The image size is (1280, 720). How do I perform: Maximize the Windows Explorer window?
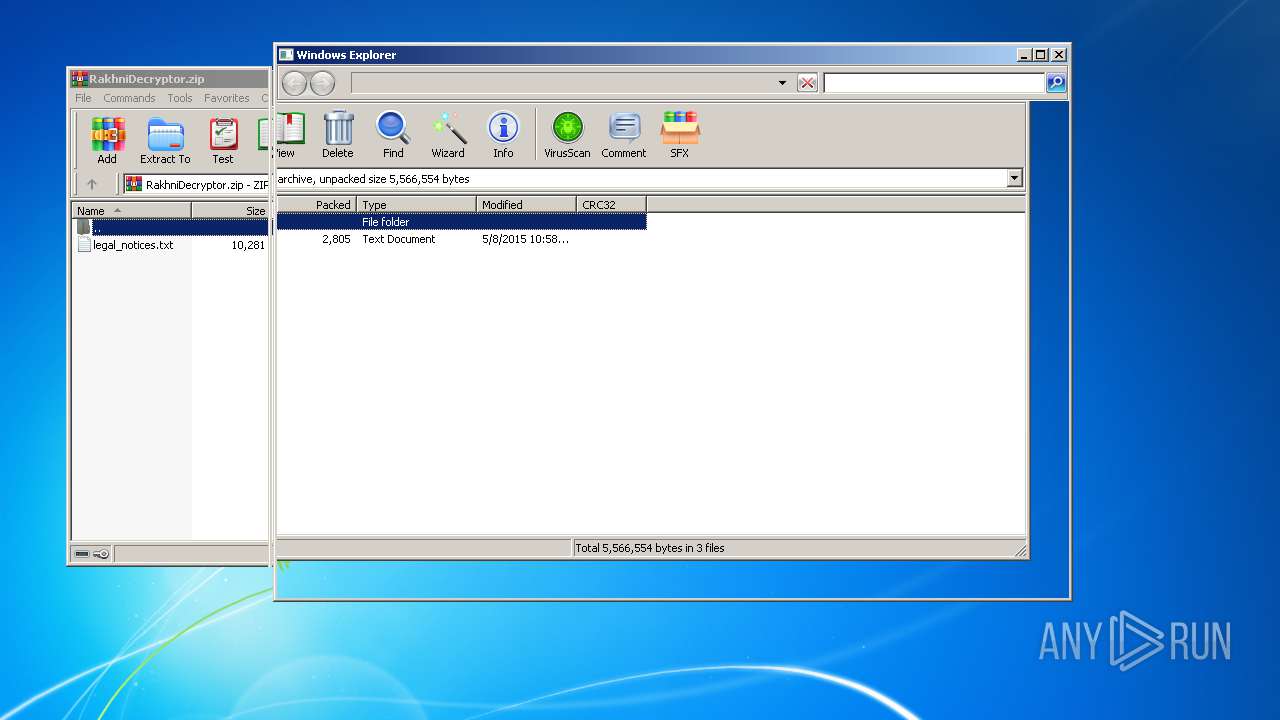coord(1040,55)
